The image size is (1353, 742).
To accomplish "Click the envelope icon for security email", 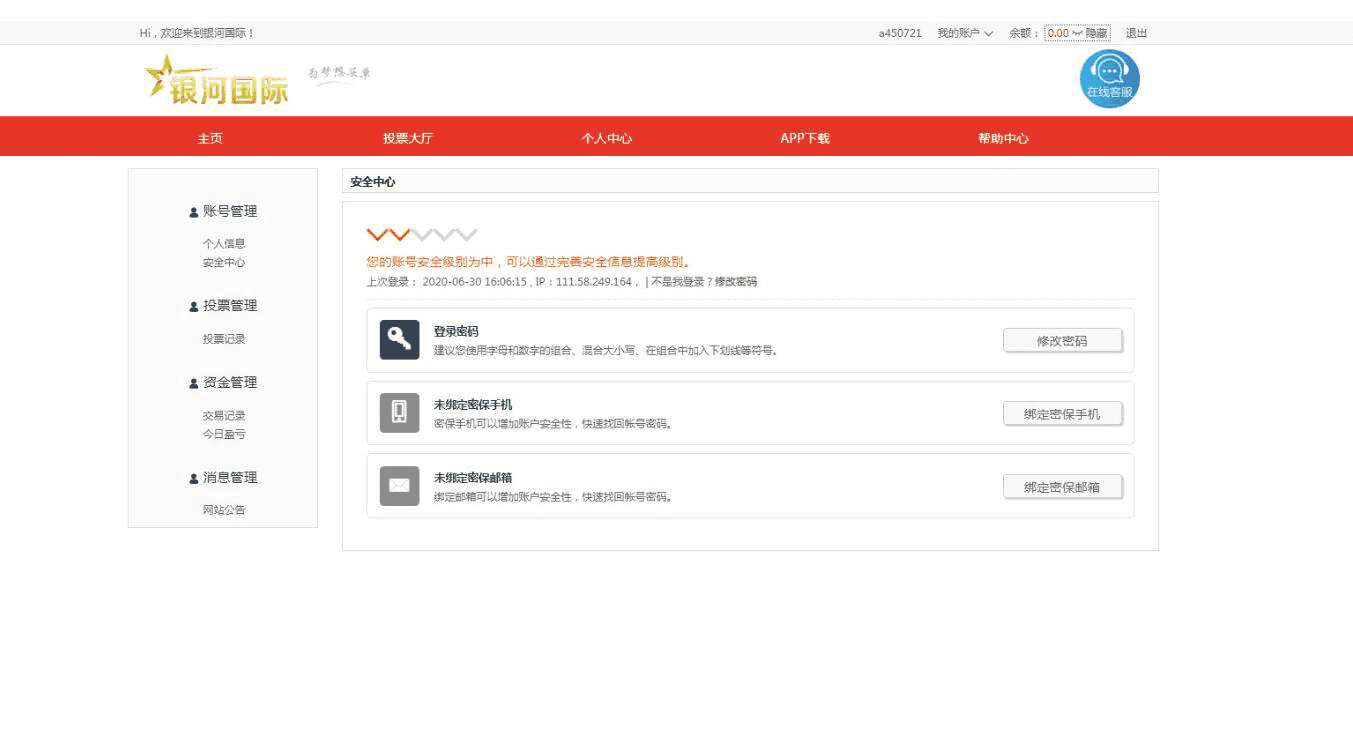I will tap(399, 486).
